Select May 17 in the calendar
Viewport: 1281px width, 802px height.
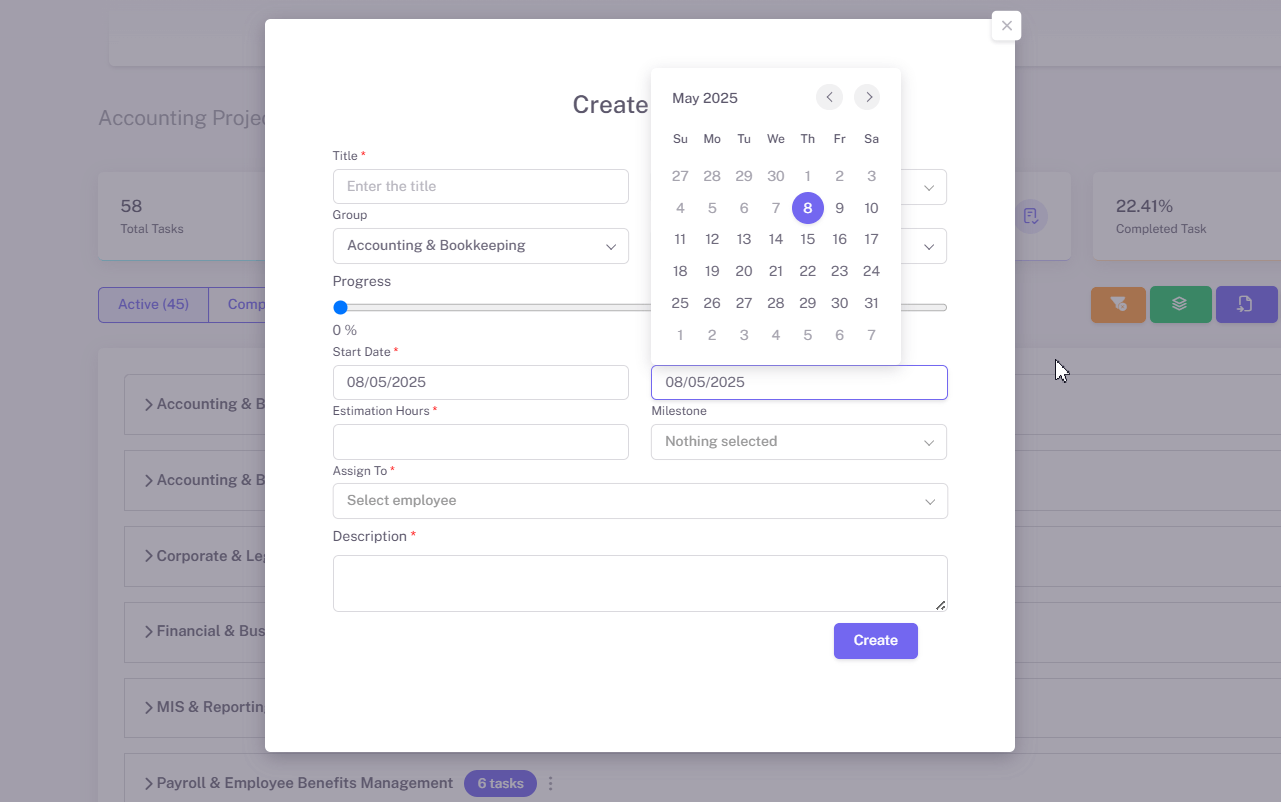click(x=872, y=239)
